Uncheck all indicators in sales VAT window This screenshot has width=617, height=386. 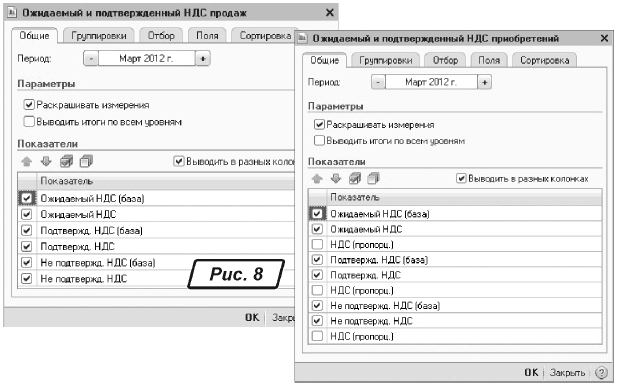point(86,161)
